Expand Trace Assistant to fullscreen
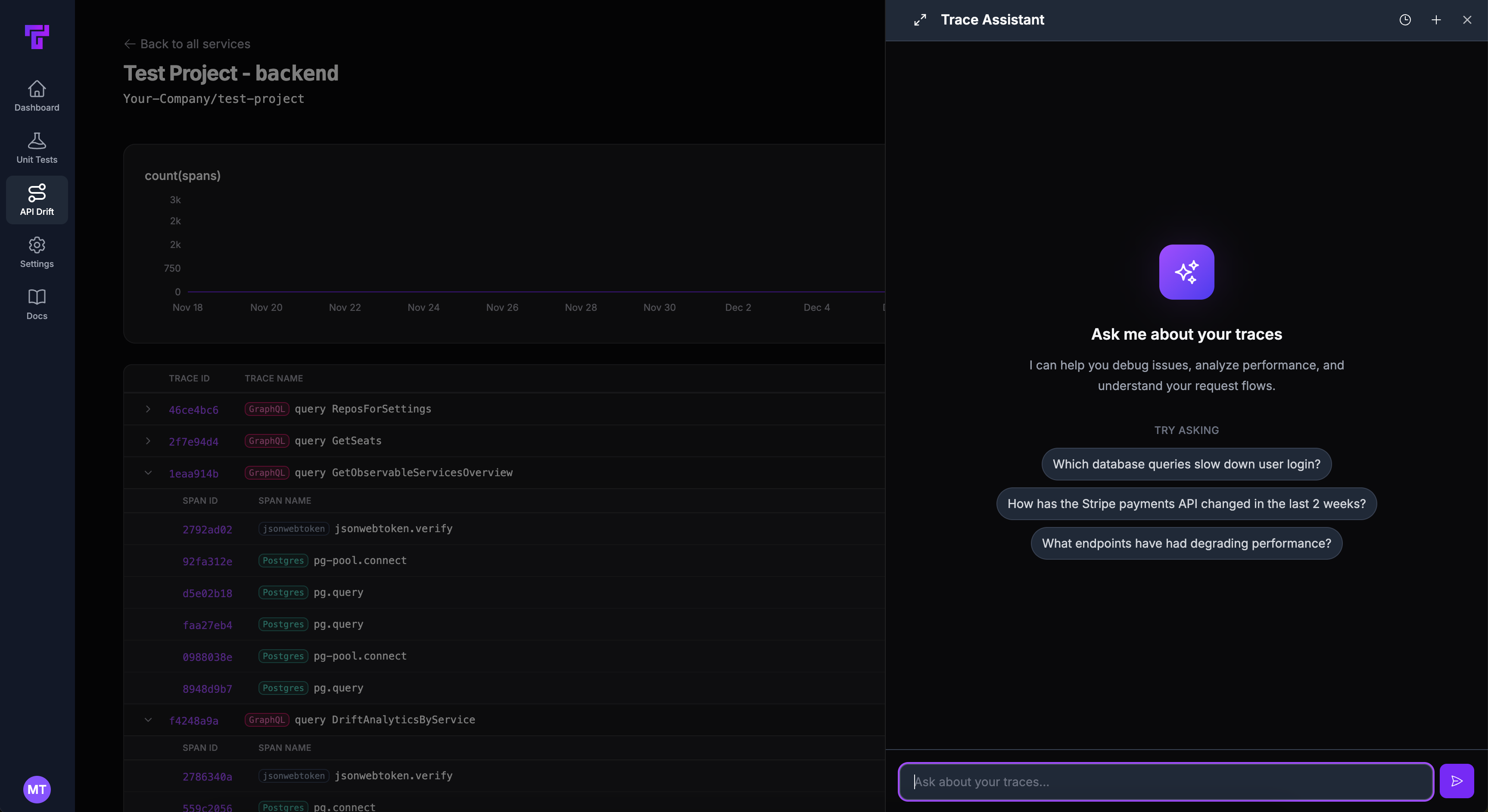Viewport: 1488px width, 812px height. (920, 19)
